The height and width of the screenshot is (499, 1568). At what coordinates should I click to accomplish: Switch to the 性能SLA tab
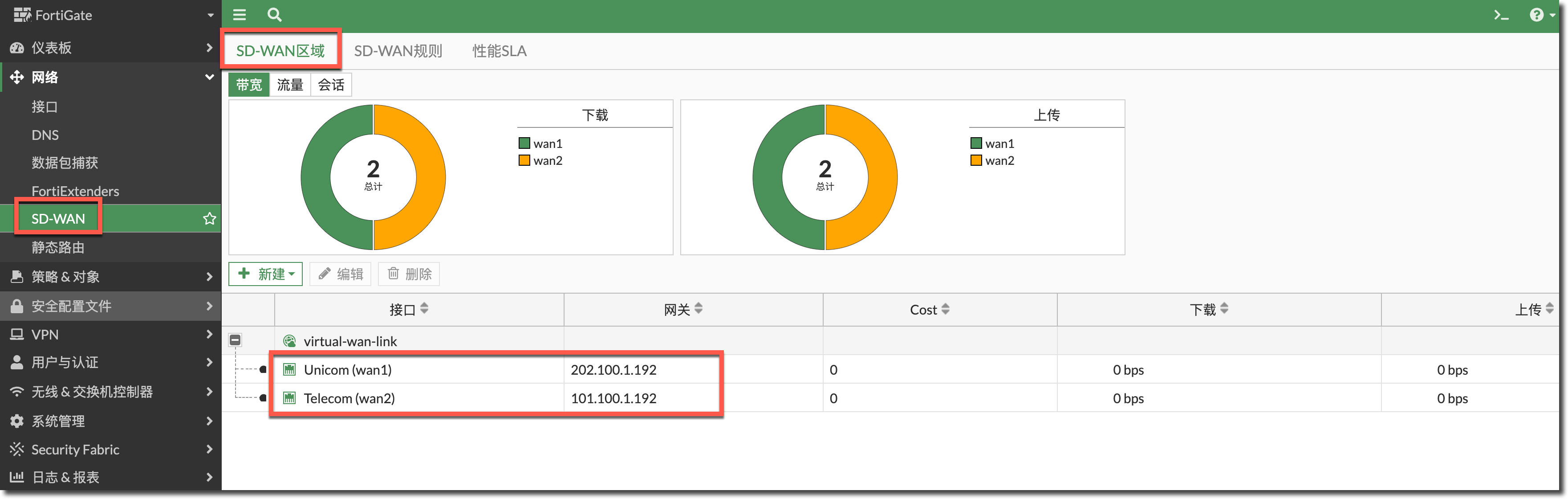click(x=499, y=51)
